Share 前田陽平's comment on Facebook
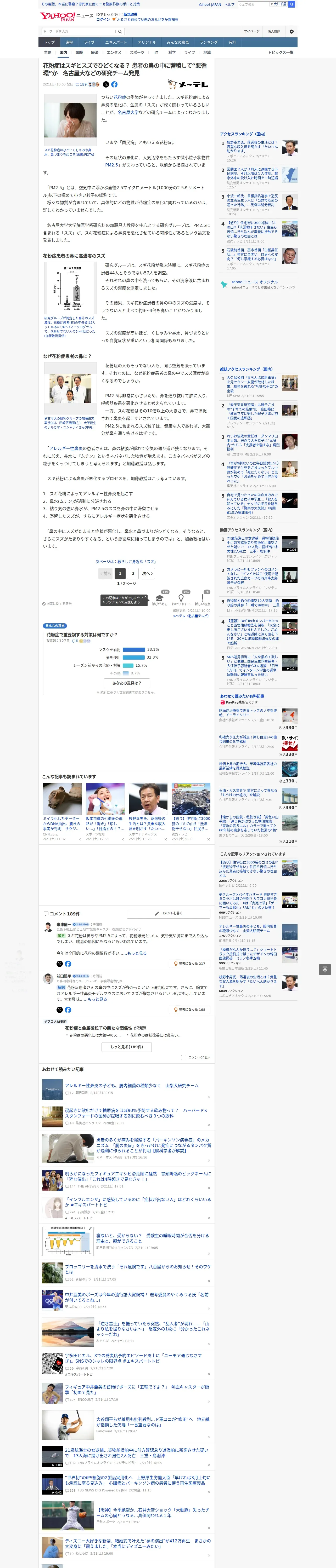The height and width of the screenshot is (1568, 336). click(x=68, y=1009)
